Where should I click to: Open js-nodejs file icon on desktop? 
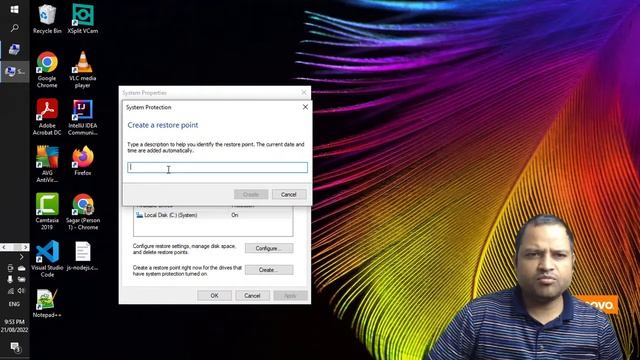(x=82, y=256)
